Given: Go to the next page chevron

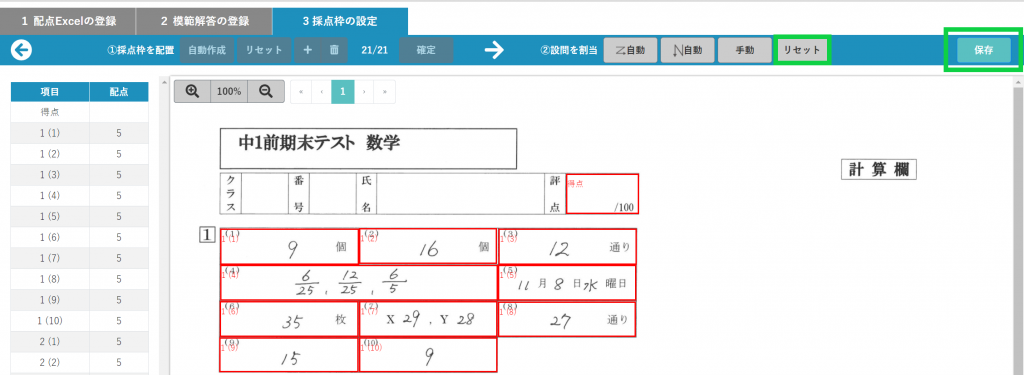Looking at the screenshot, I should pos(364,92).
